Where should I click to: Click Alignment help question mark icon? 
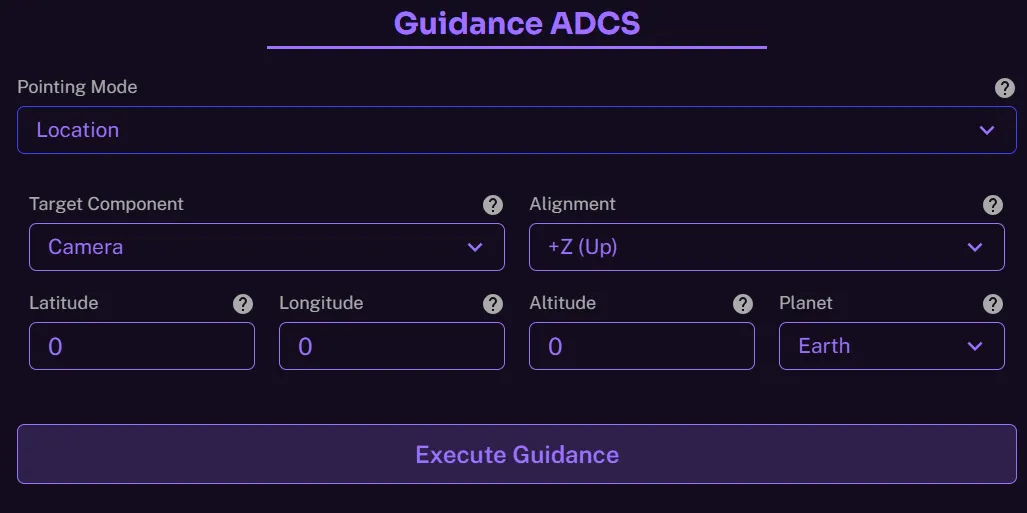coord(993,205)
